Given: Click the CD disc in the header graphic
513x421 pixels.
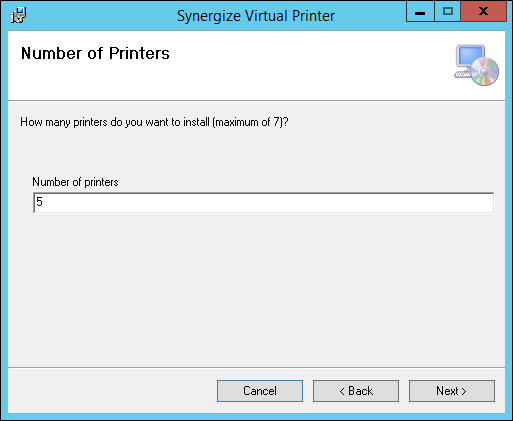Looking at the screenshot, I should pos(485,71).
